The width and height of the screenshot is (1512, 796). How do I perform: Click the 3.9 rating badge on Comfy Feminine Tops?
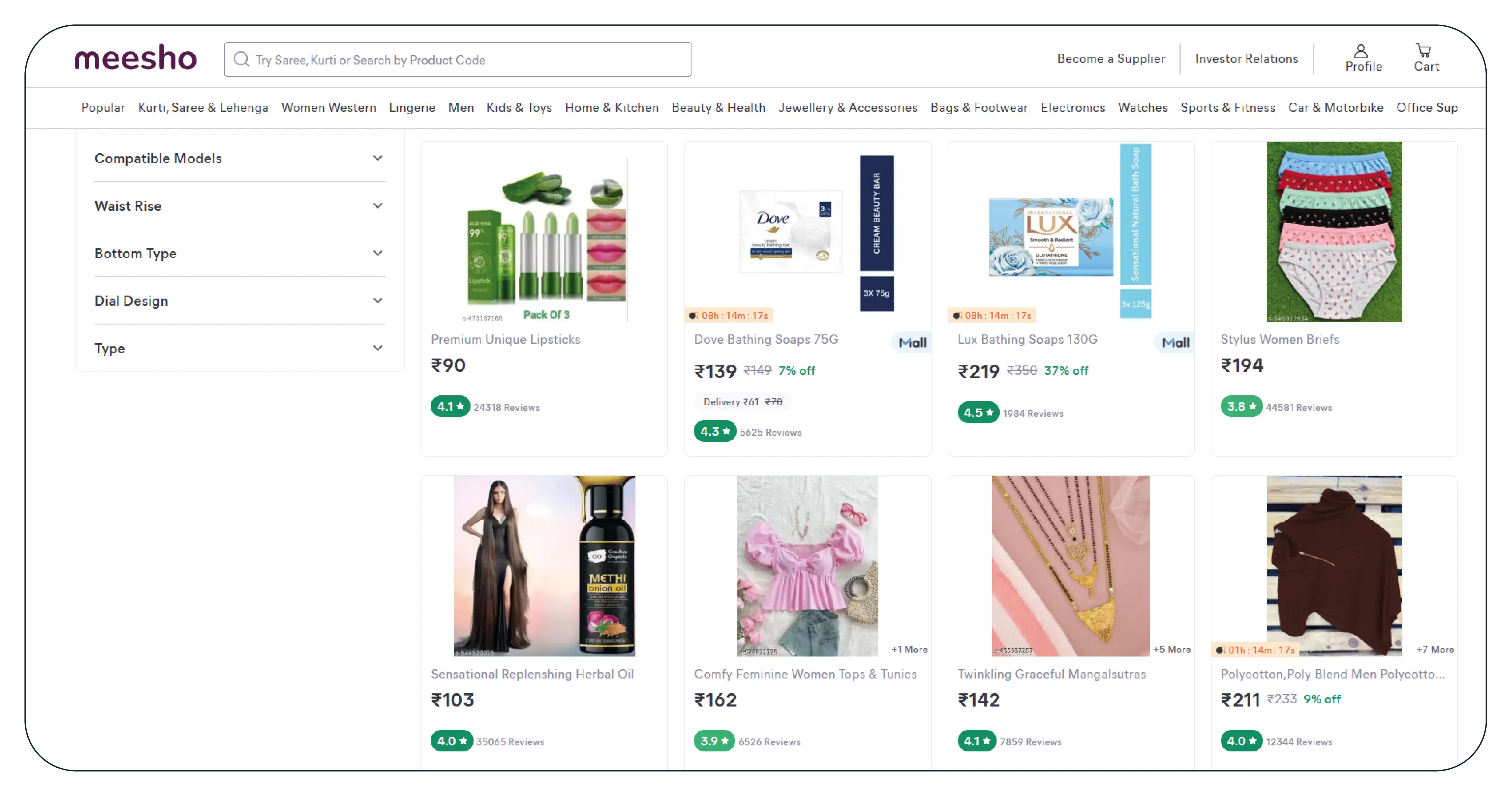coord(714,741)
